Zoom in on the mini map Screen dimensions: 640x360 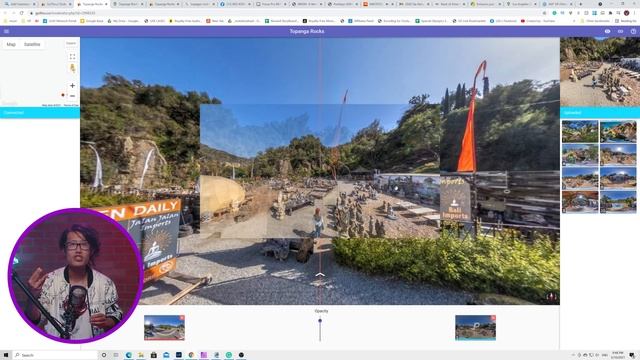(72, 86)
